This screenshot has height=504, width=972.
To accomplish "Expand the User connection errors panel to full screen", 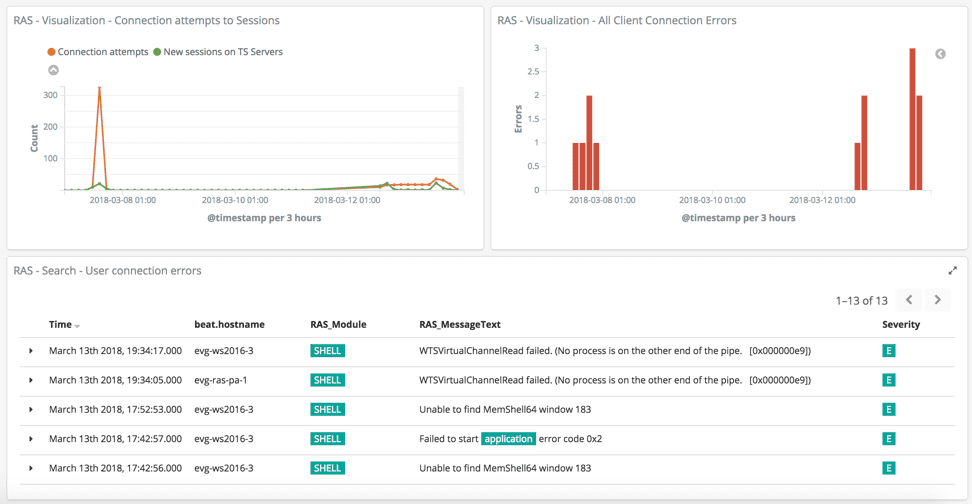I will [x=953, y=271].
